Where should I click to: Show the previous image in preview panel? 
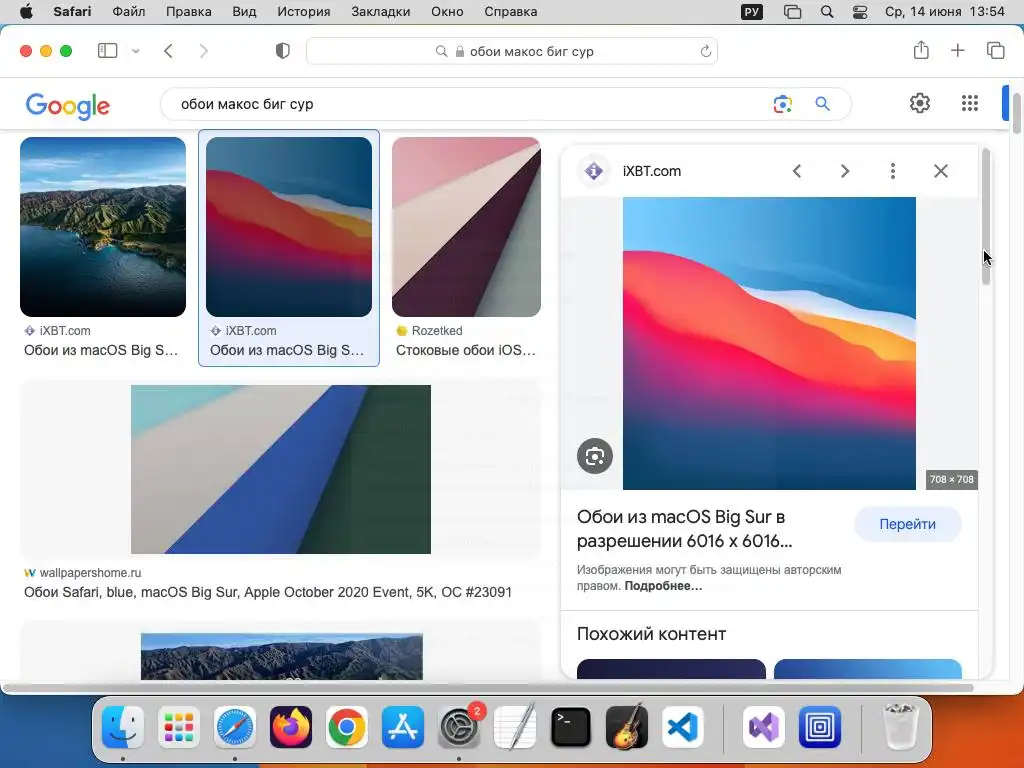point(797,171)
